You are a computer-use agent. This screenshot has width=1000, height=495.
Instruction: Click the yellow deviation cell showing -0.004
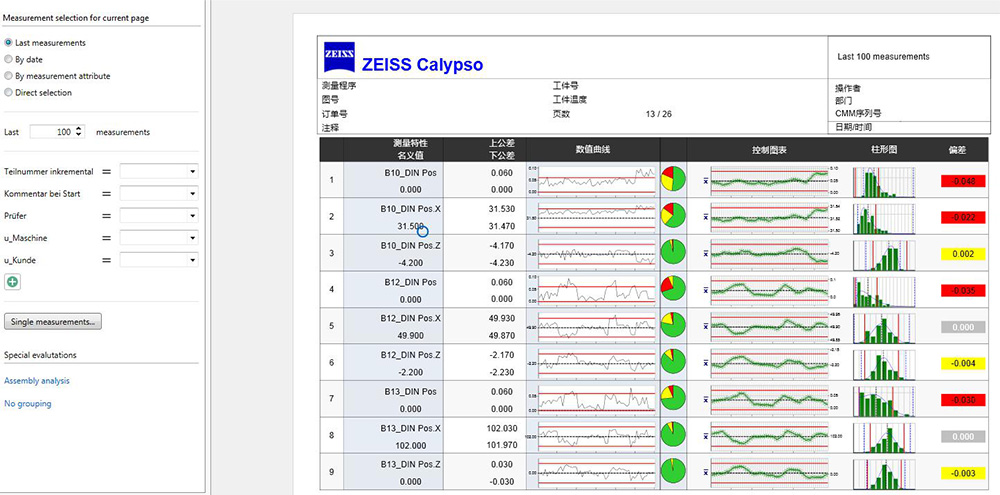point(962,363)
